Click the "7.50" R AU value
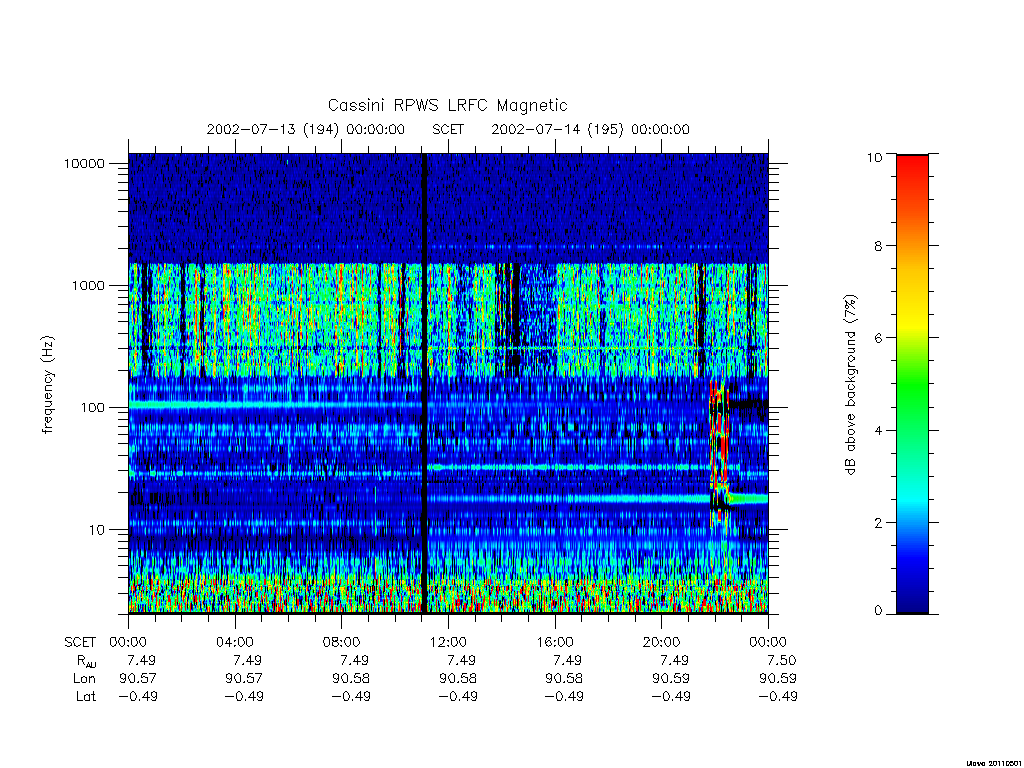The width and height of the screenshot is (1024, 768). (x=782, y=660)
